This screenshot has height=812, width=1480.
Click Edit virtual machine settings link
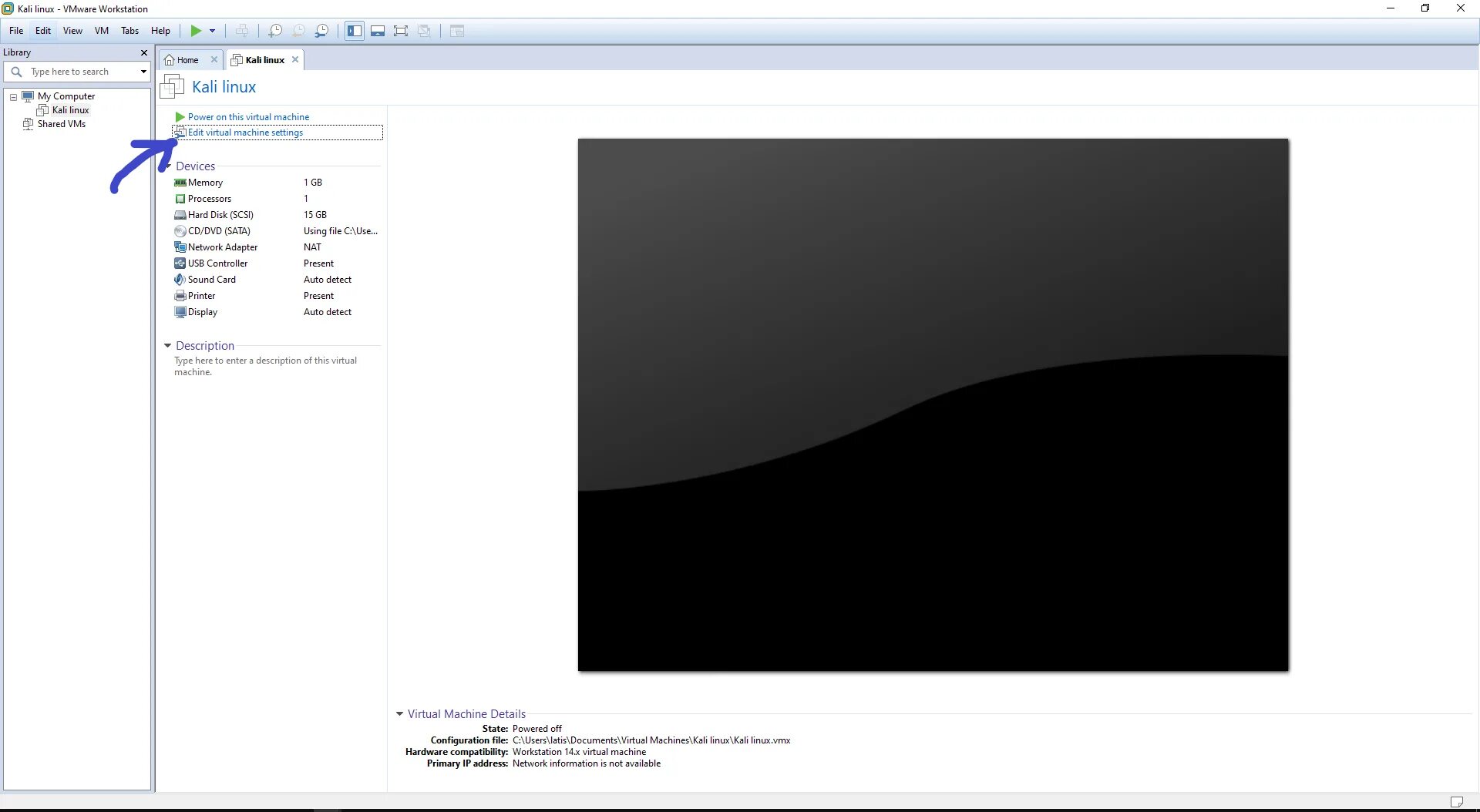click(245, 133)
